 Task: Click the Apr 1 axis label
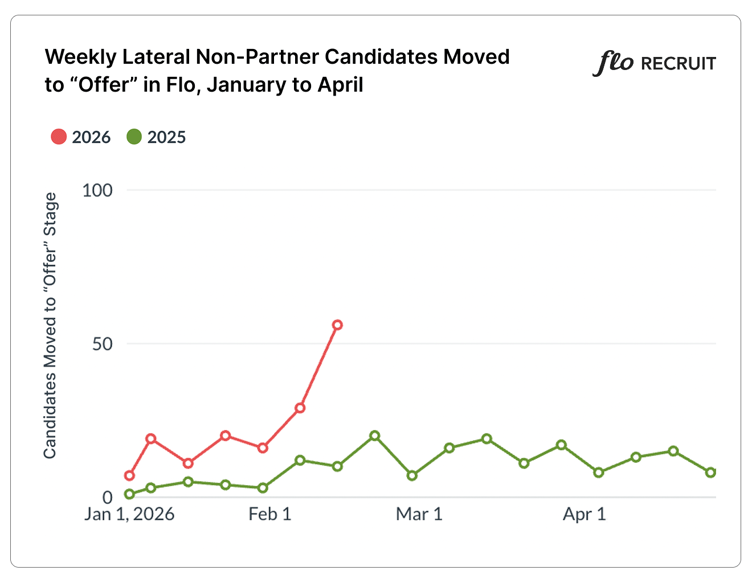[x=585, y=515]
